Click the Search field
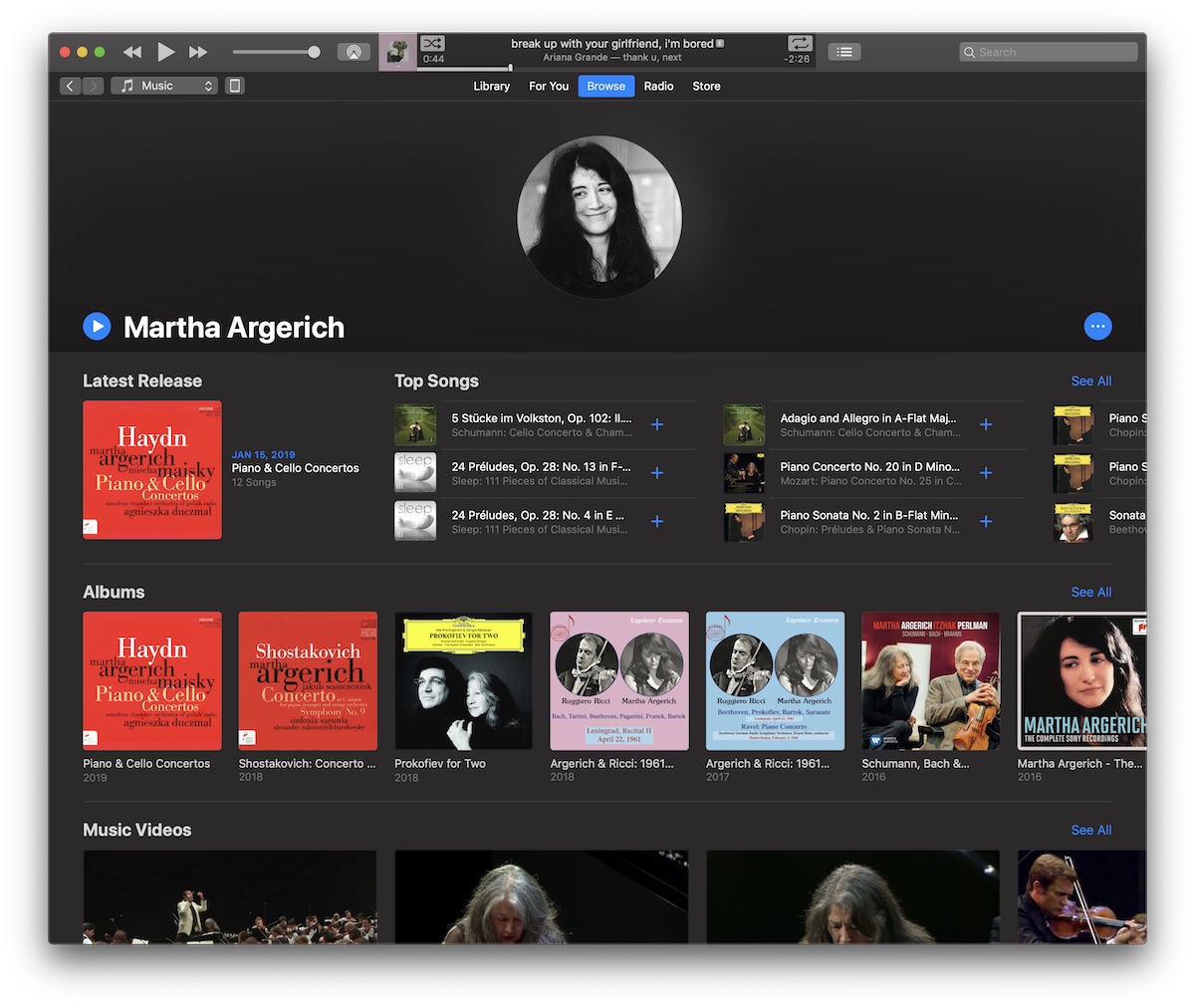1195x1008 pixels. click(1049, 52)
